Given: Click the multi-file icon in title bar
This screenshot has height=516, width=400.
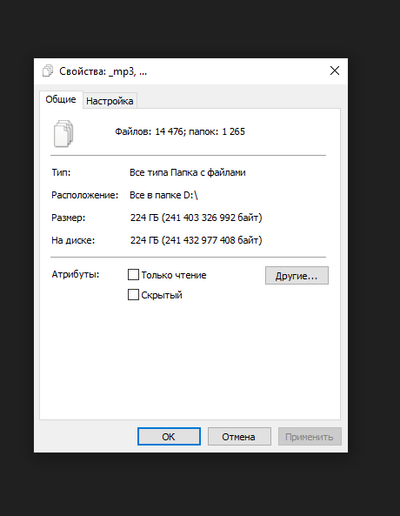Looking at the screenshot, I should [48, 71].
